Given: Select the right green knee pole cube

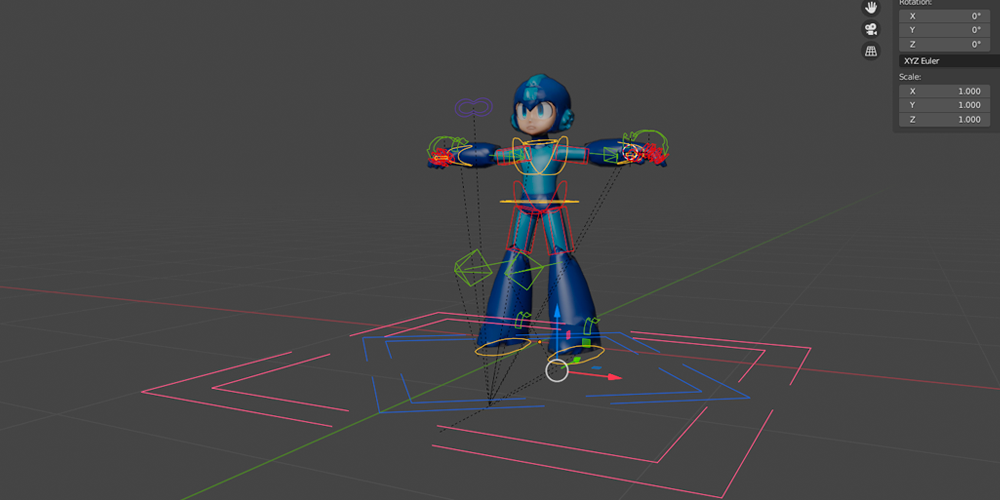Looking at the screenshot, I should coord(523,268).
